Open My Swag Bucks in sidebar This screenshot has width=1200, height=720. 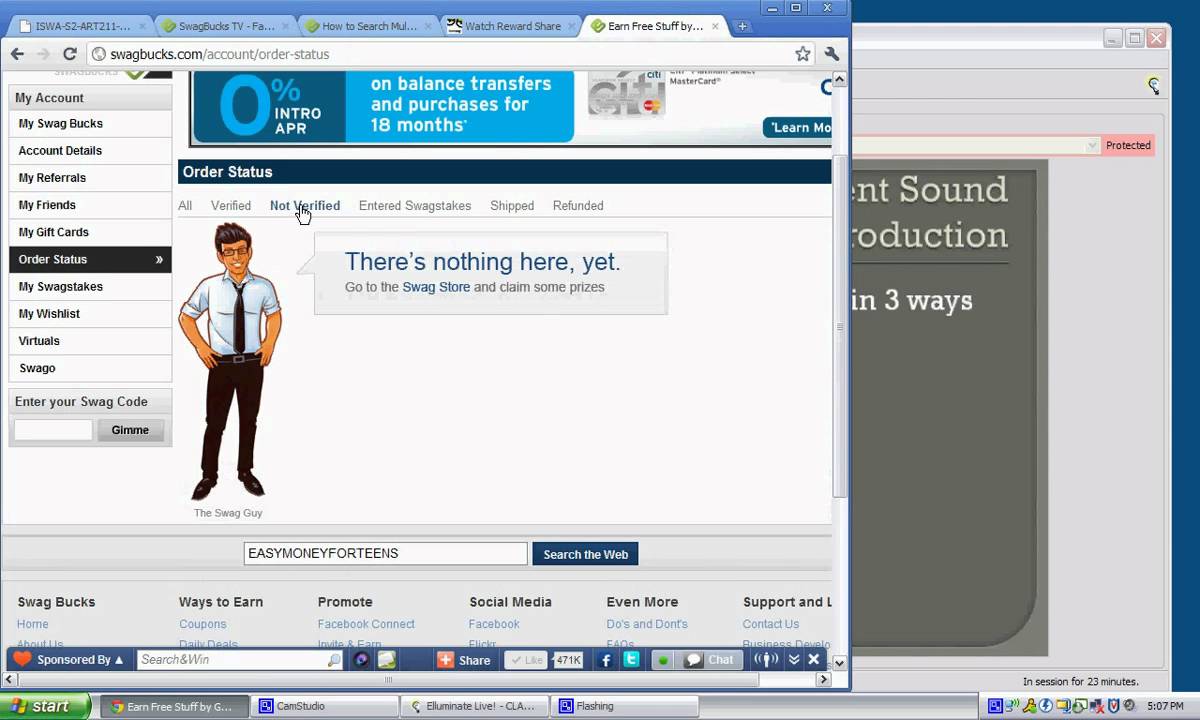click(90, 124)
